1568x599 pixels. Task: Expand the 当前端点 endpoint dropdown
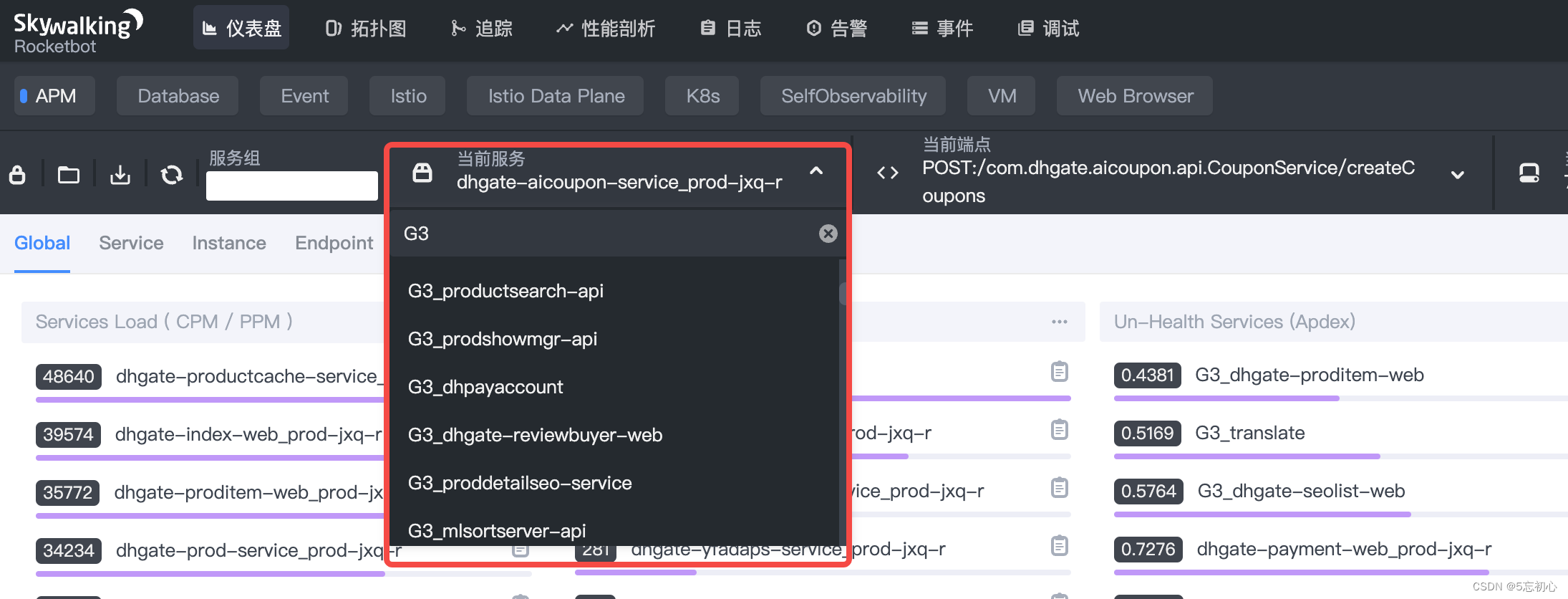(x=1457, y=175)
